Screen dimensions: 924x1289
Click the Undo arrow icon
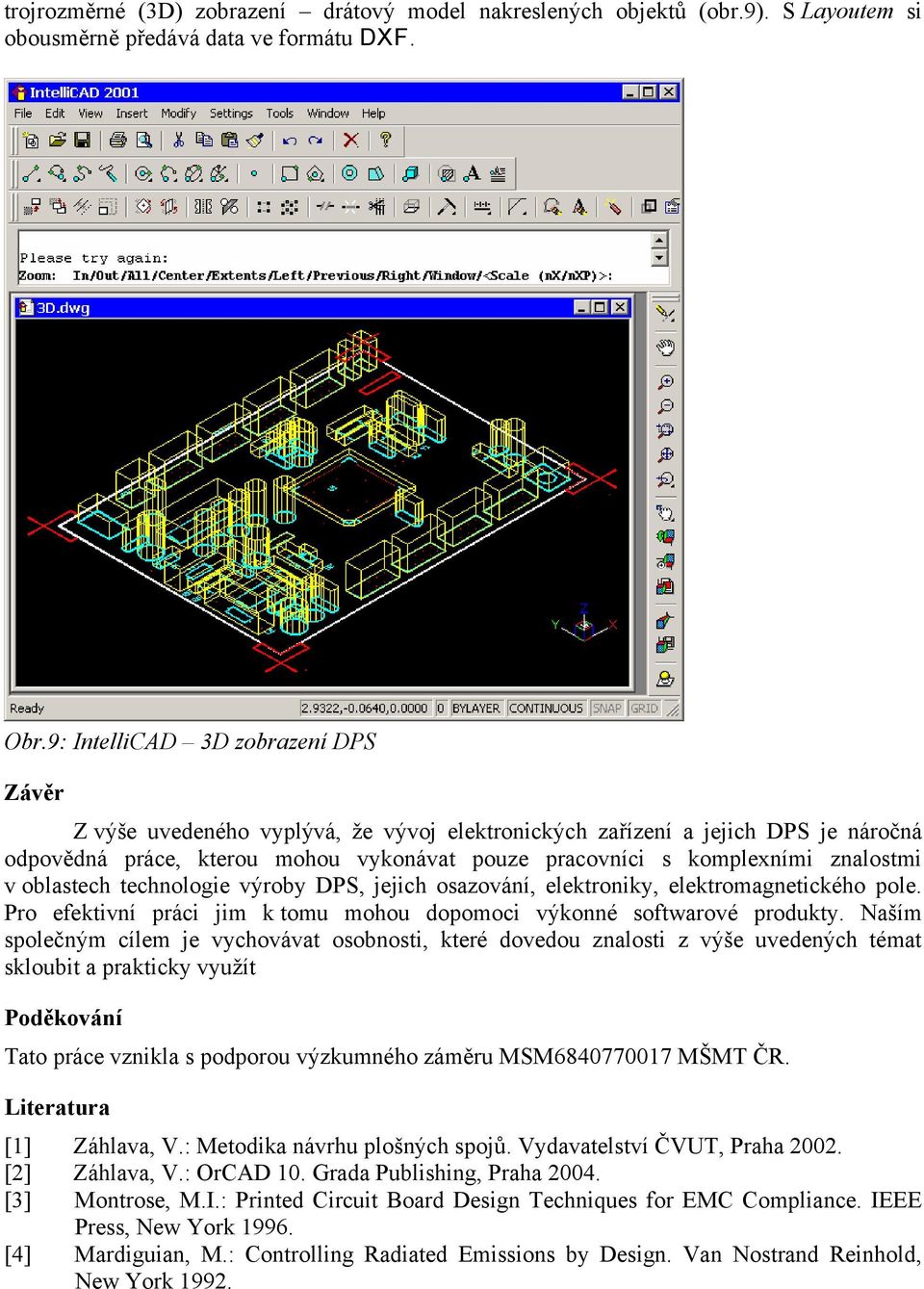pos(289,140)
